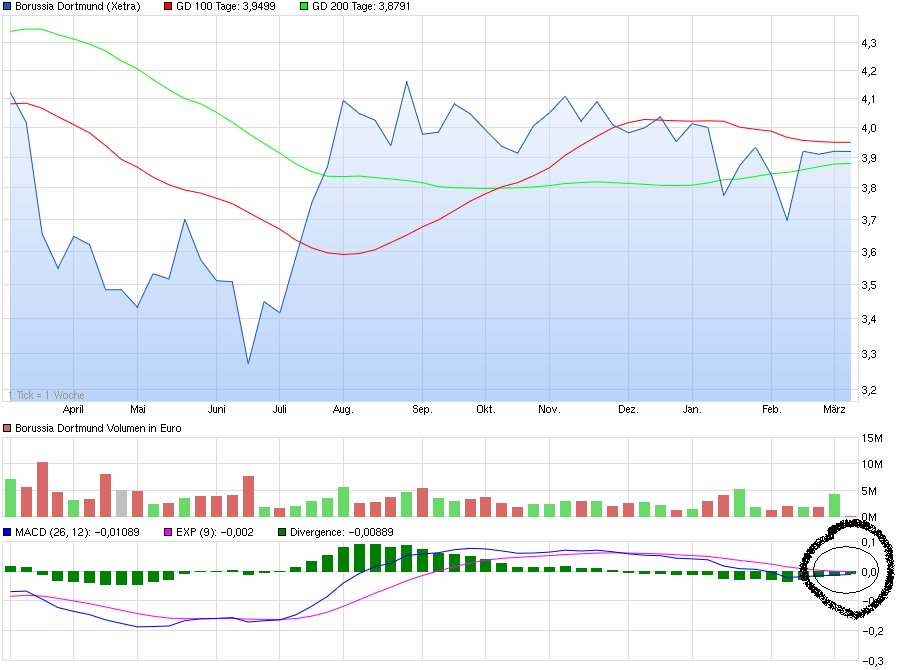Click the red GD 100 Tage swatch
The height and width of the screenshot is (670, 900).
168,6
